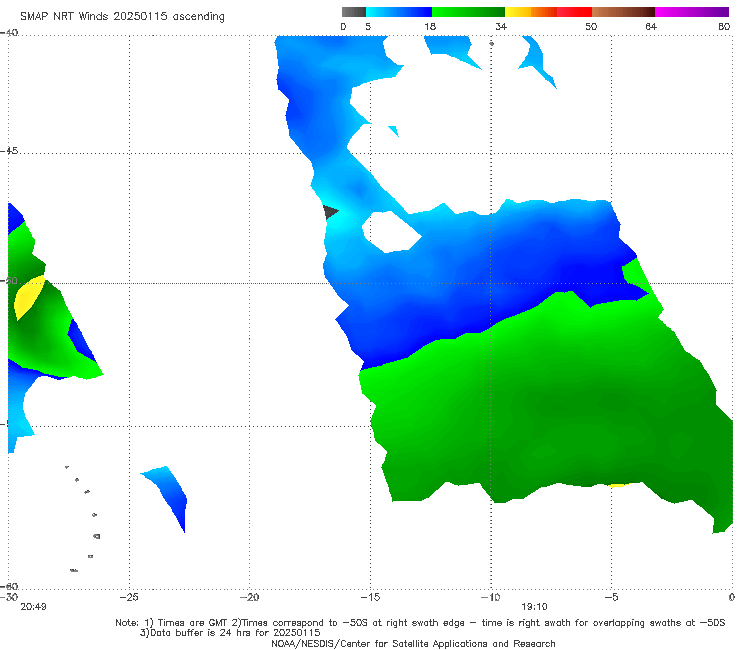Click the '50' label under the color bar
The image size is (740, 650).
[x=591, y=27]
